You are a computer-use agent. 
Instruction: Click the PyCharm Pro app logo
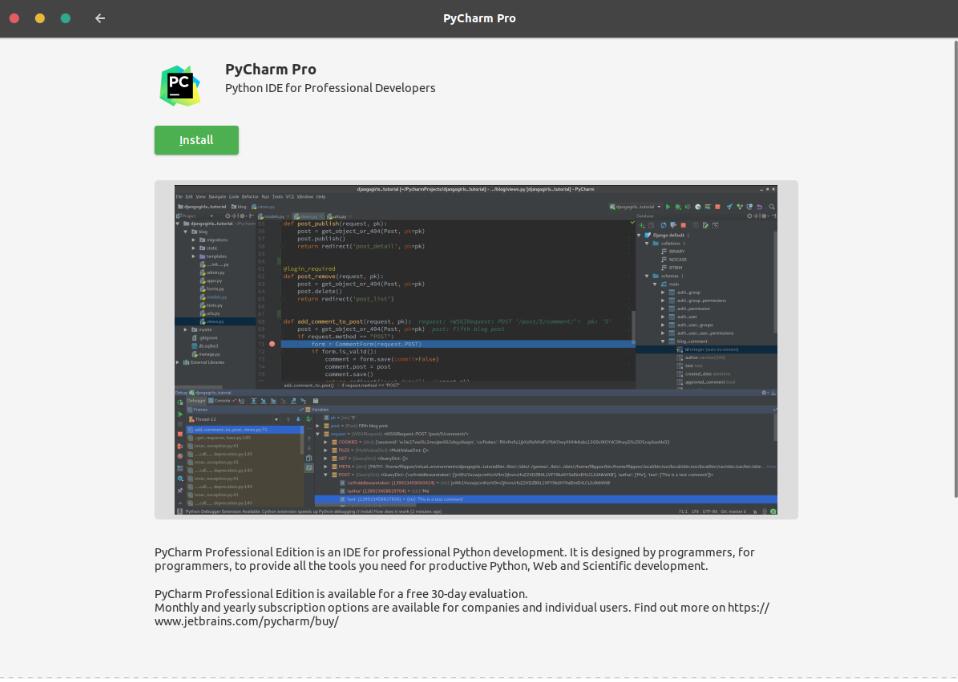coord(180,86)
